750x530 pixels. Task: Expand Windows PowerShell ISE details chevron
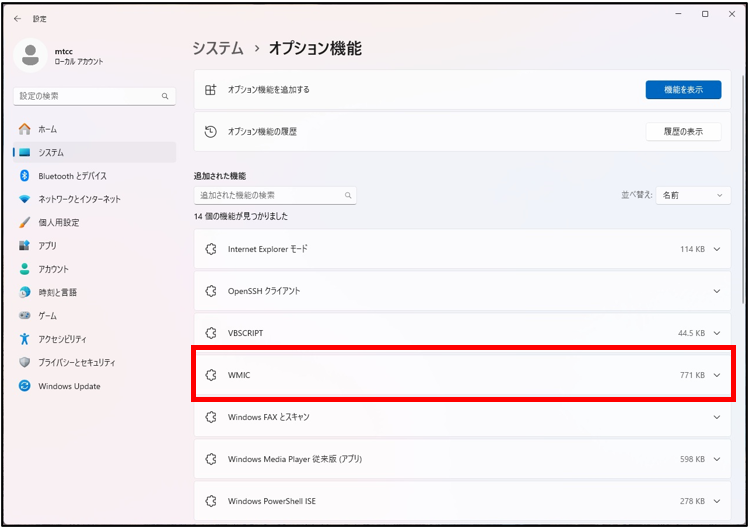coord(717,501)
